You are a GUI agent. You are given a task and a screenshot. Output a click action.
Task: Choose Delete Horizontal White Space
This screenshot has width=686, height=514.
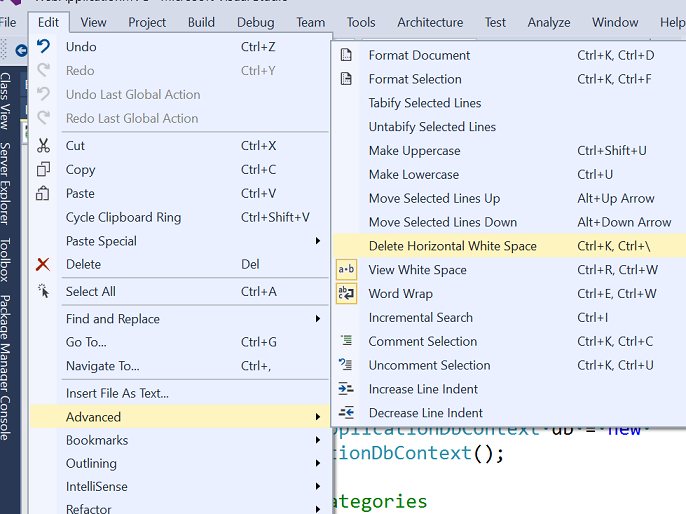point(452,246)
